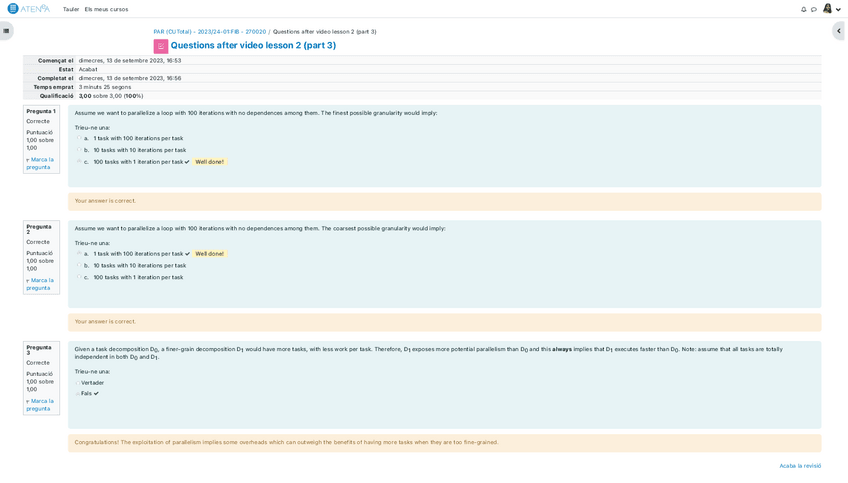Select the 'Fals' radio option
This screenshot has height=483, width=848.
coord(77,393)
